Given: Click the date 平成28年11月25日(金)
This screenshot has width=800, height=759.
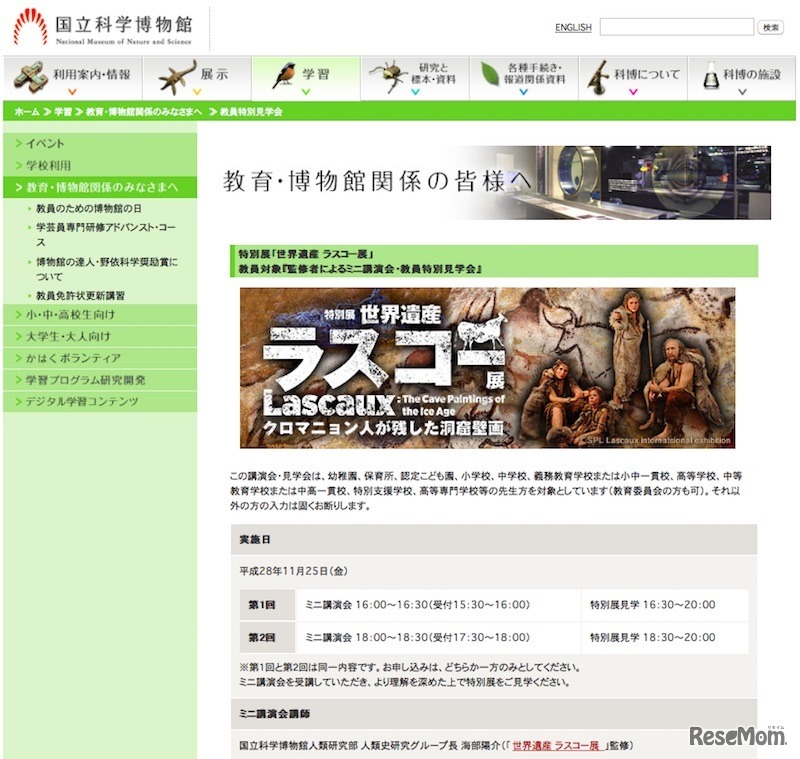Looking at the screenshot, I should pyautogui.click(x=294, y=571).
